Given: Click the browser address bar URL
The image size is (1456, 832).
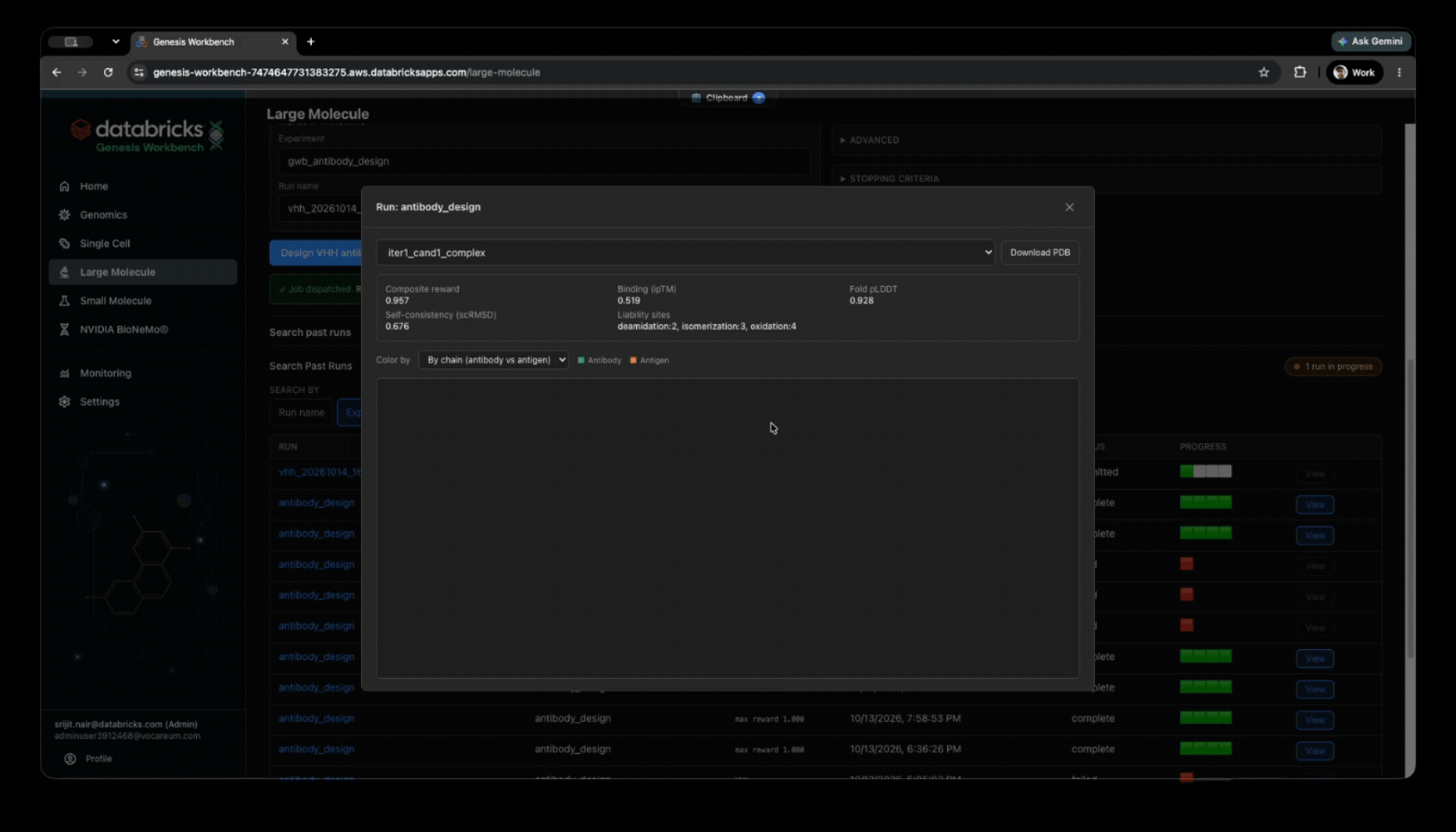Looking at the screenshot, I should click(x=346, y=73).
